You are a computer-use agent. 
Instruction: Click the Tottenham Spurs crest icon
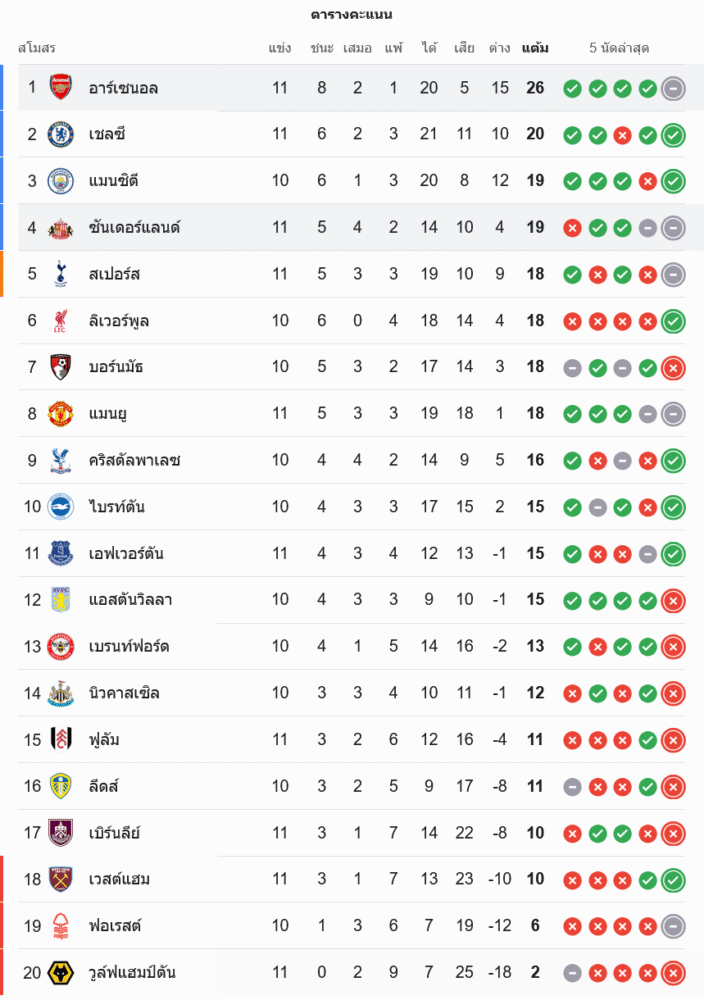(x=61, y=274)
